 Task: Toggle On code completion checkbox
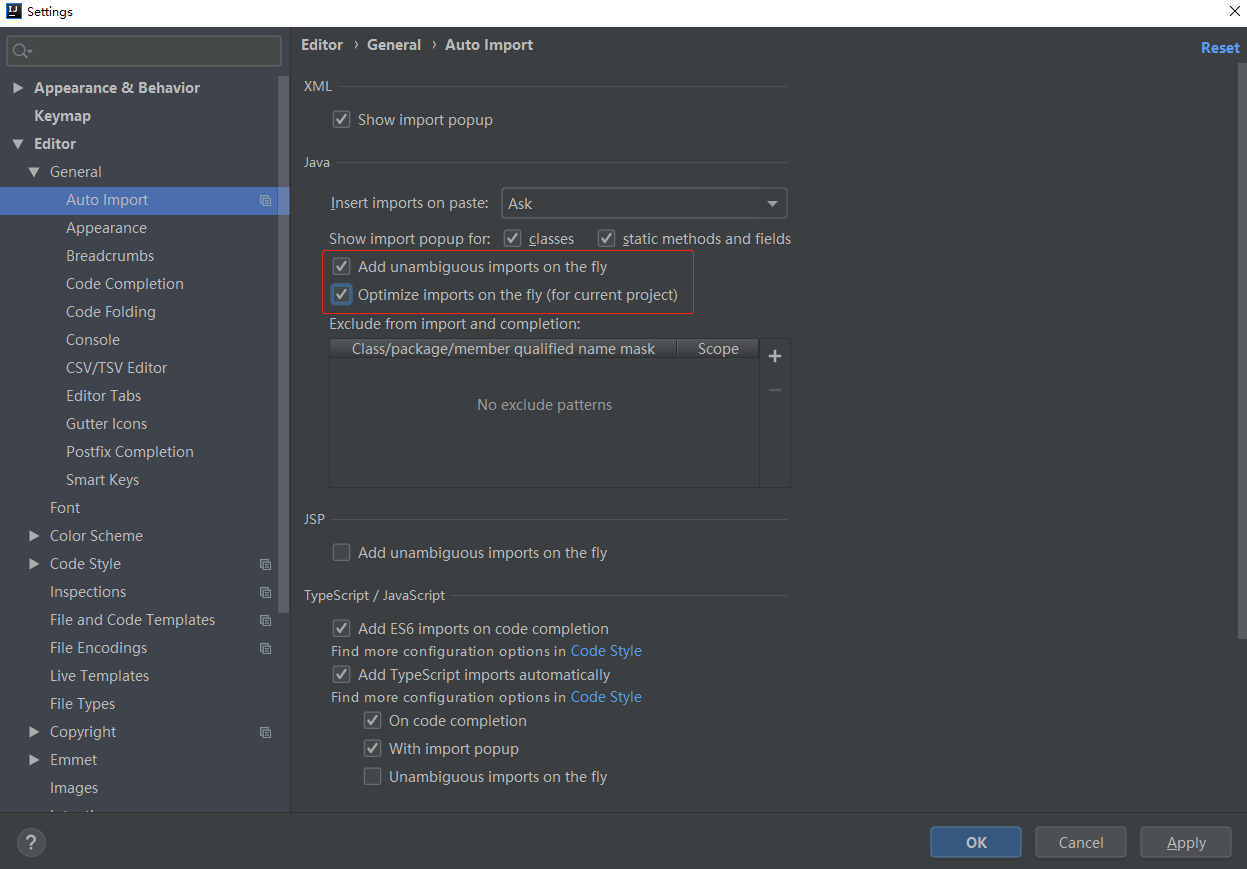373,721
